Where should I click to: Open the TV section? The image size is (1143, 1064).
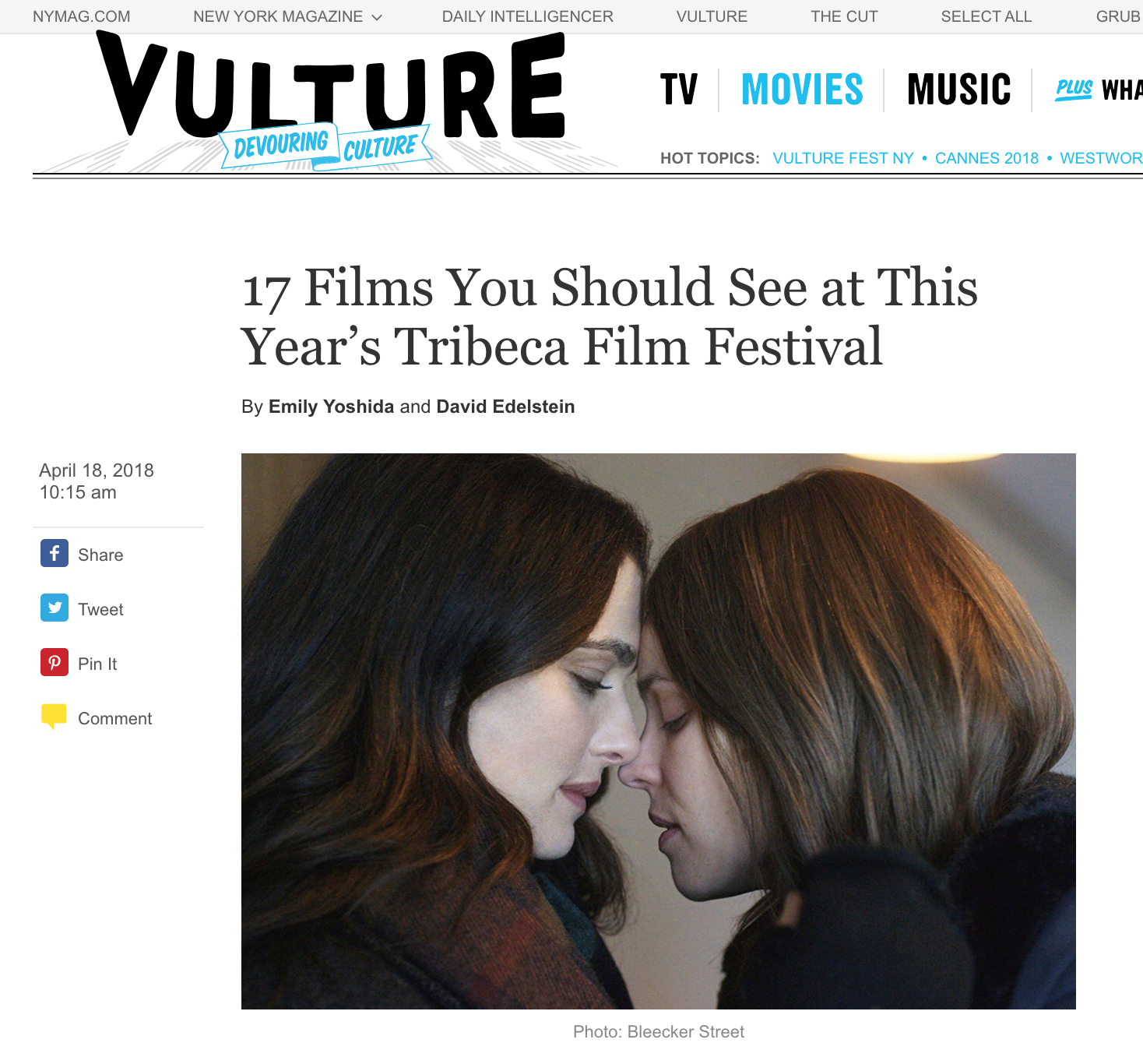(x=679, y=90)
